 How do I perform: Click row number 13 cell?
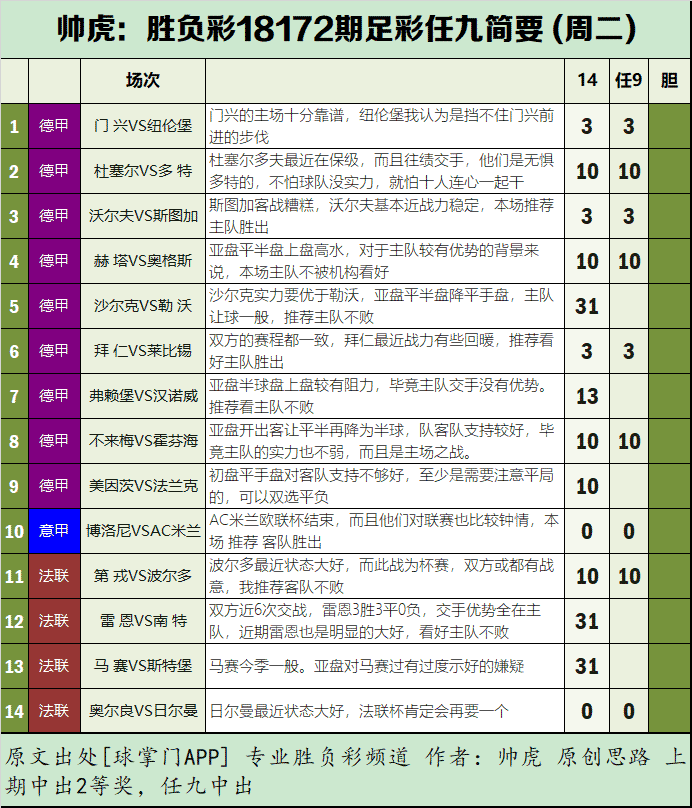click(14, 666)
